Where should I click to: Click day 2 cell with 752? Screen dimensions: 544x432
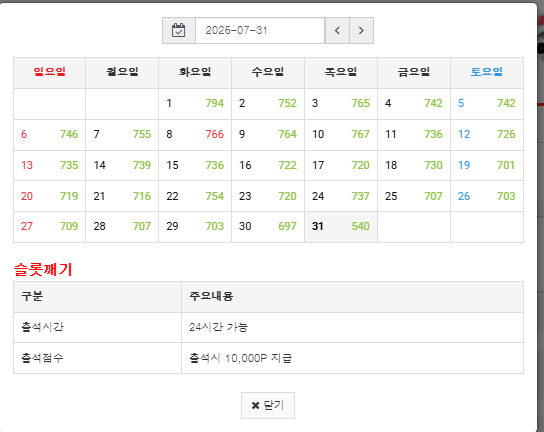tap(268, 104)
